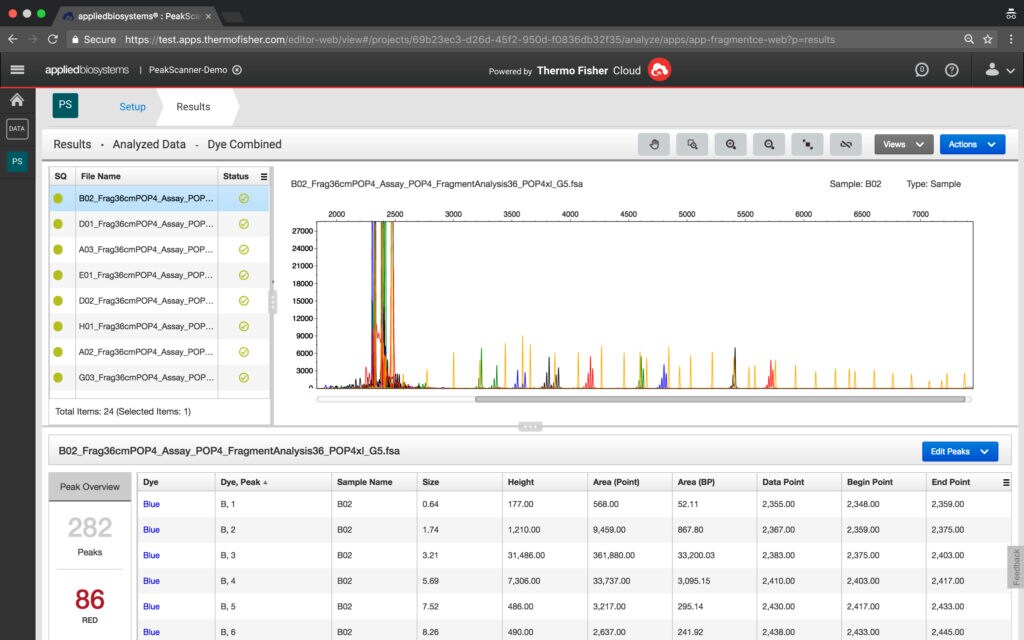The height and width of the screenshot is (640, 1024).
Task: Activate the zoom-to-region tool
Action: [692, 144]
